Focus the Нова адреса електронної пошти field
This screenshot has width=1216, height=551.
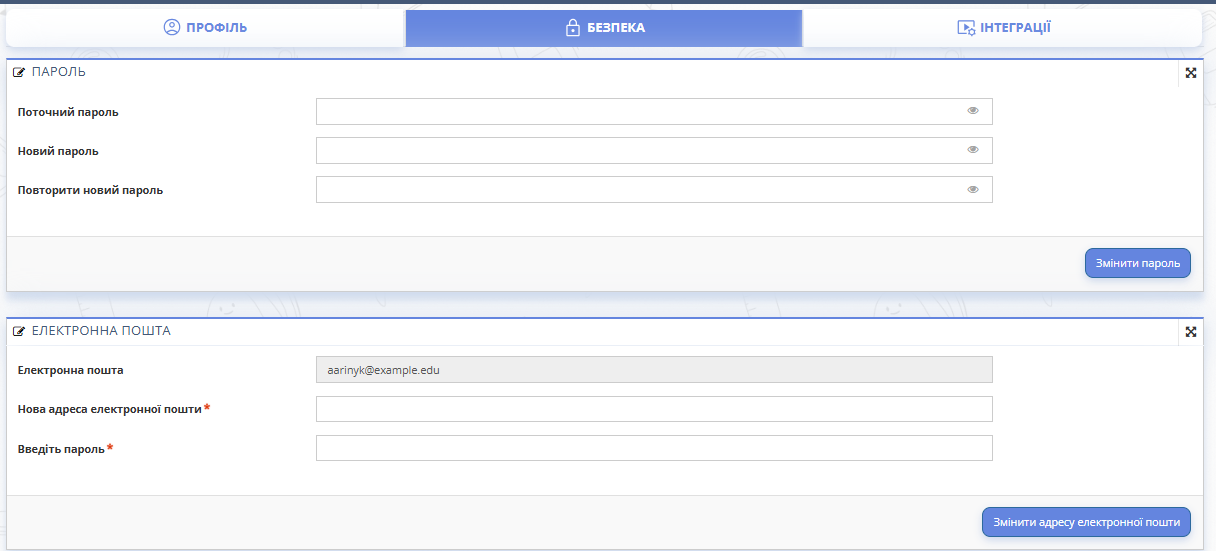(654, 409)
